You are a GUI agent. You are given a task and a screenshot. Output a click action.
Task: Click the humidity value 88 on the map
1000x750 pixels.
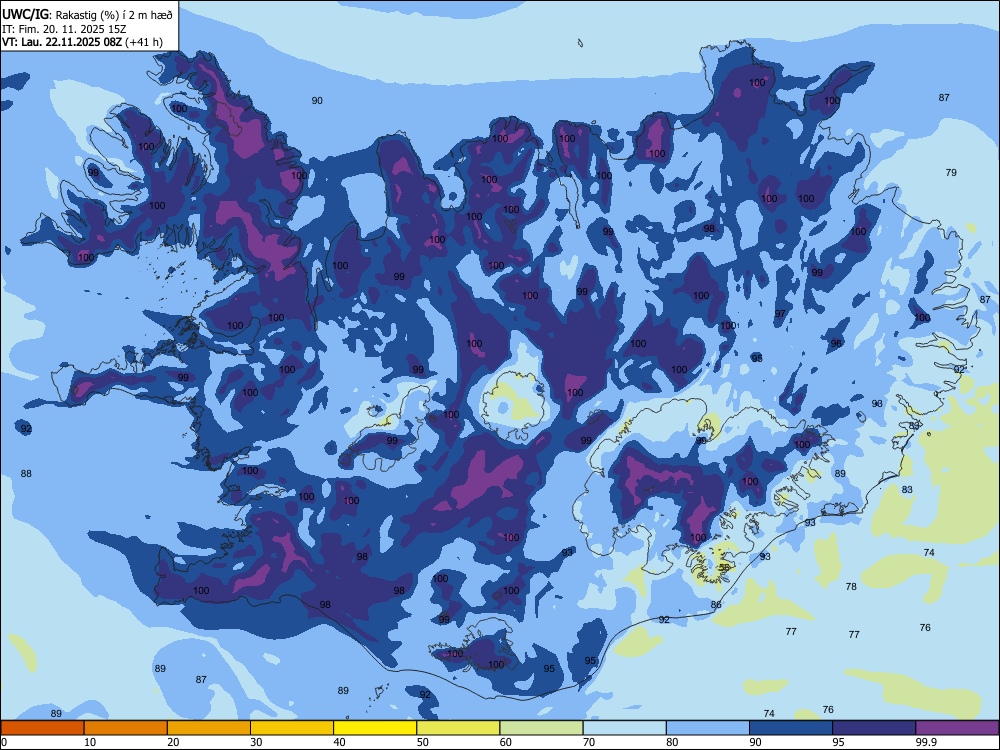coord(26,473)
